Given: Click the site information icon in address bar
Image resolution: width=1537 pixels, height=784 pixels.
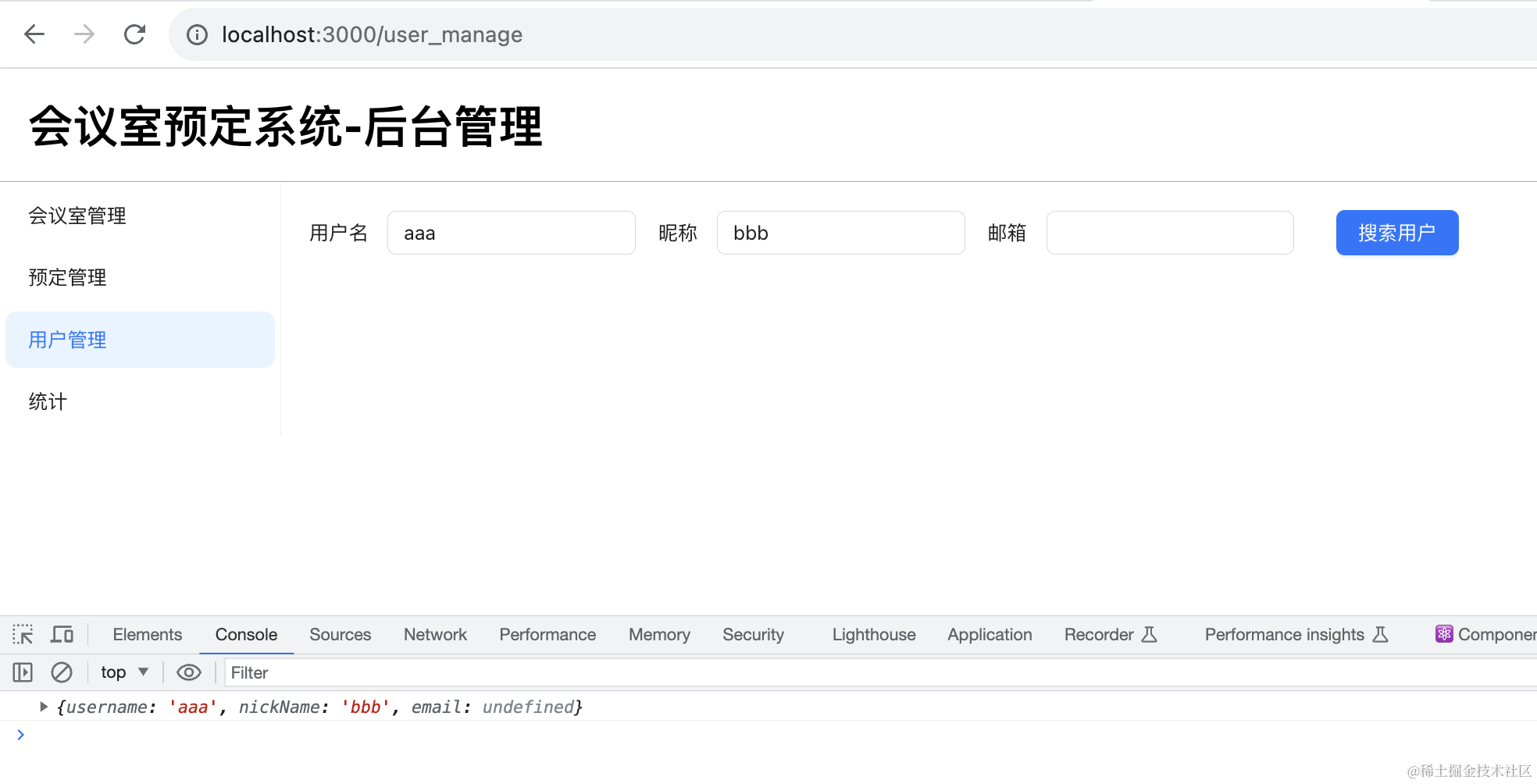Looking at the screenshot, I should [x=197, y=34].
